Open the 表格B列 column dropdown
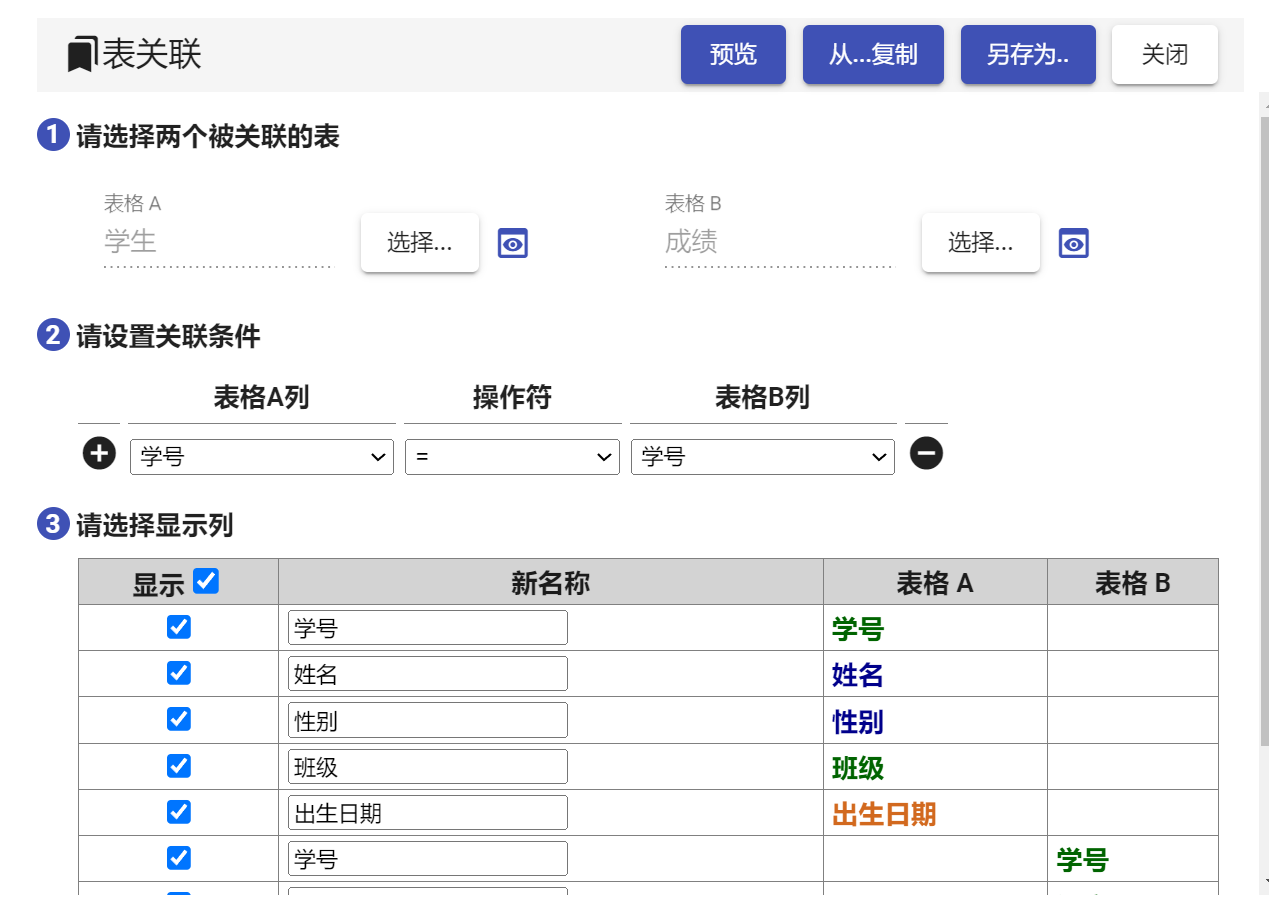 763,457
